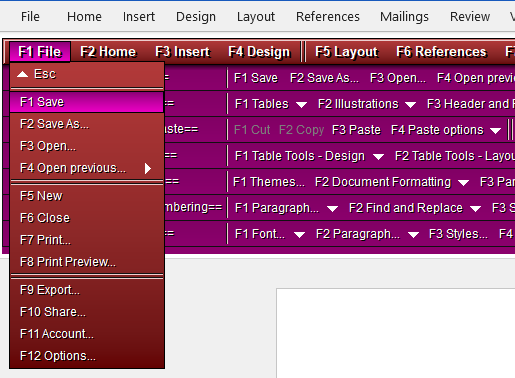
Task: Click the up triangle beside Esc
Action: pos(22,74)
